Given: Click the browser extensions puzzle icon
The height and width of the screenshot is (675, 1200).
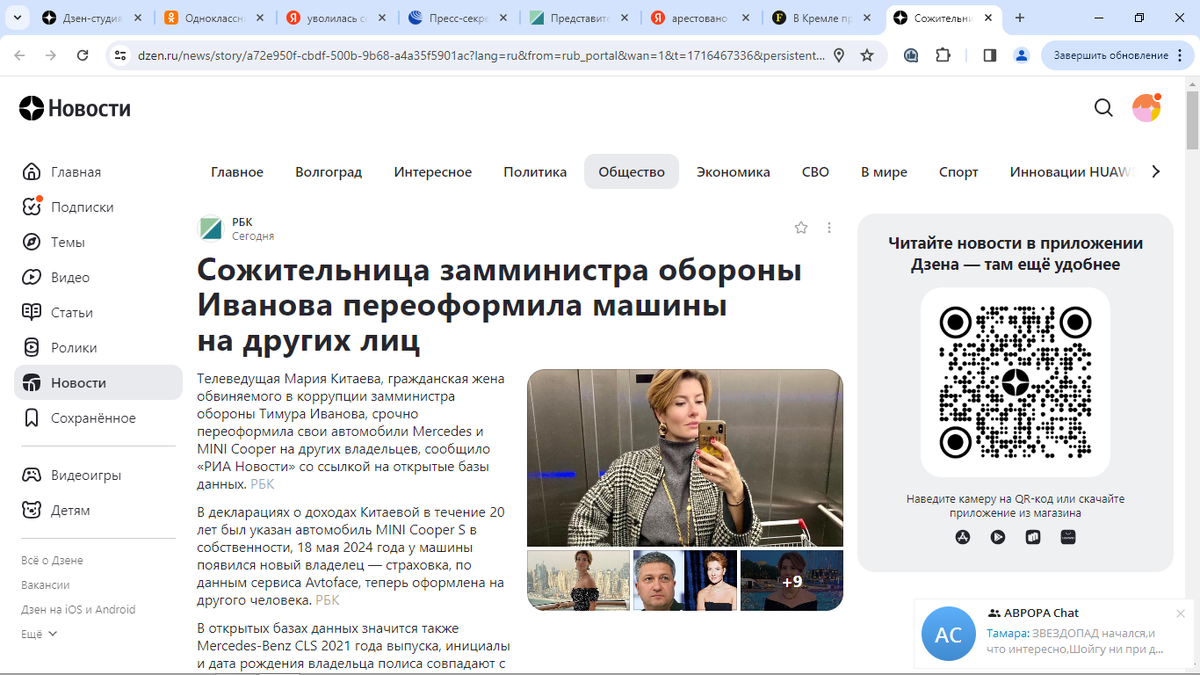Looking at the screenshot, I should [942, 55].
